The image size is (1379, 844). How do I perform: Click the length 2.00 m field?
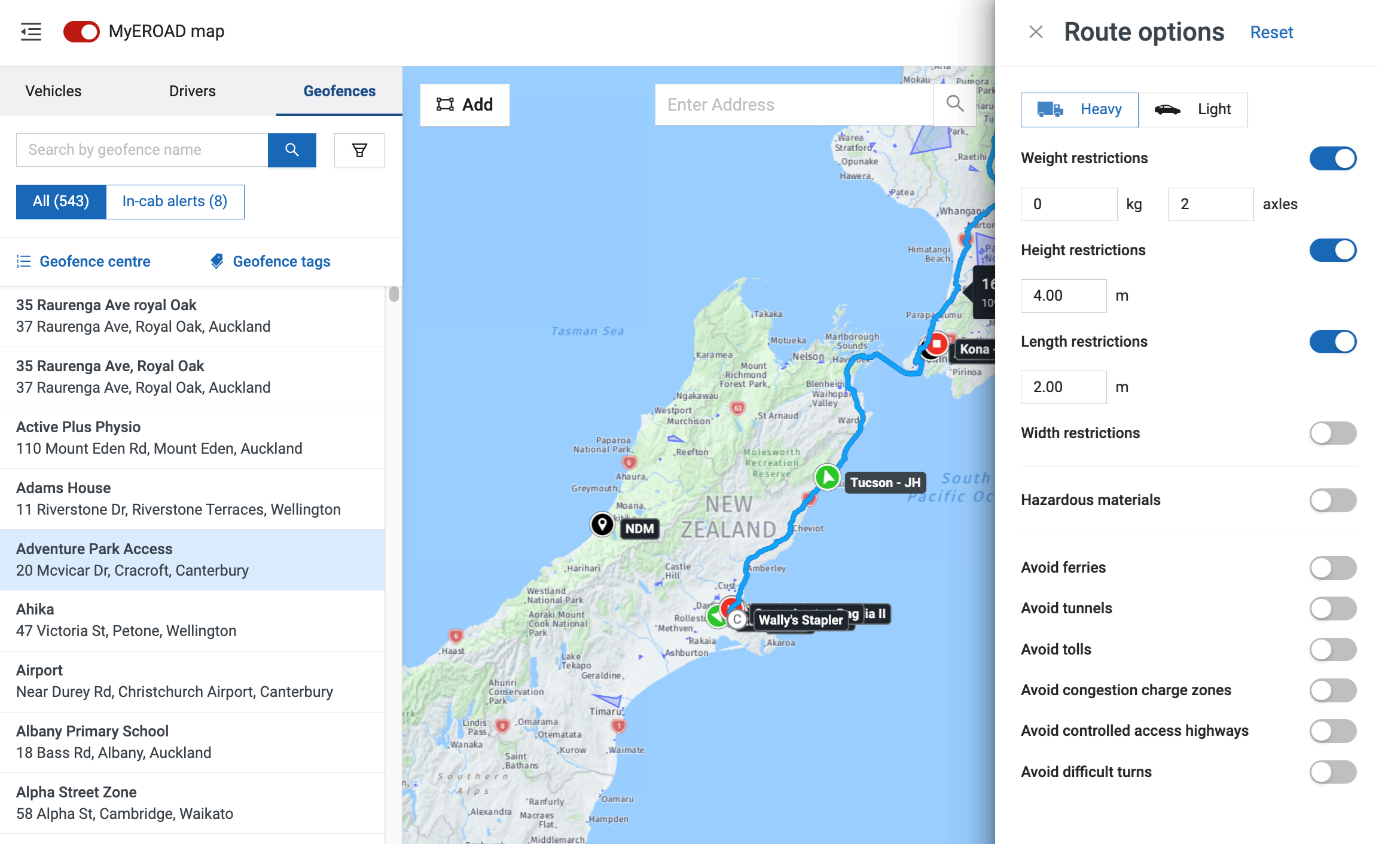click(1064, 387)
